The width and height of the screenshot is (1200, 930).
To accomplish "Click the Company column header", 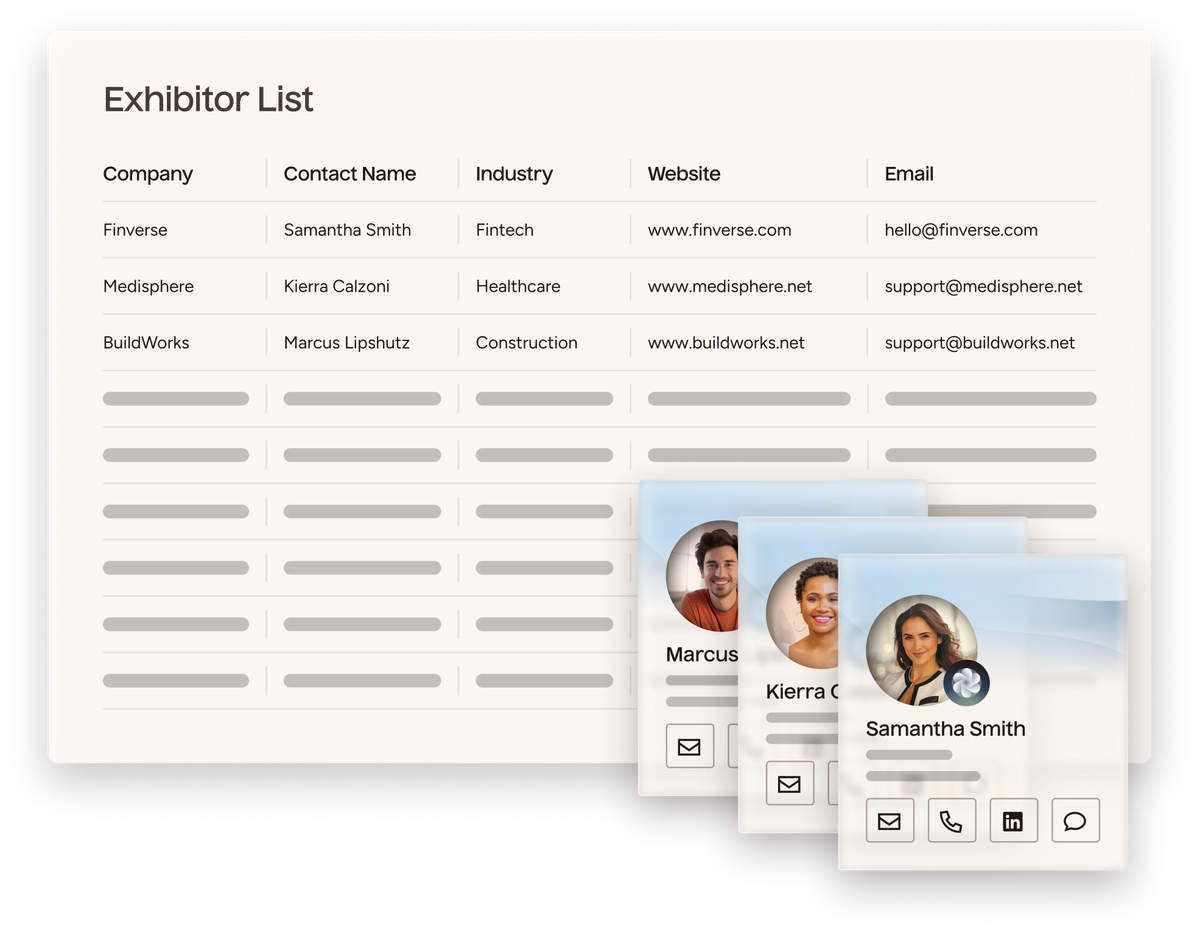I will 147,173.
